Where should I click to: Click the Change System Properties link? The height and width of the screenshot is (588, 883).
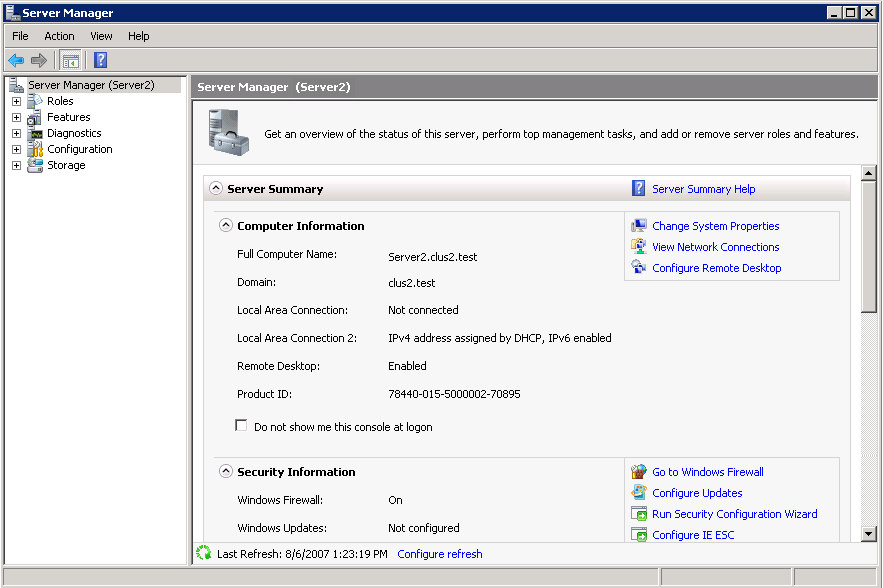pyautogui.click(x=716, y=226)
